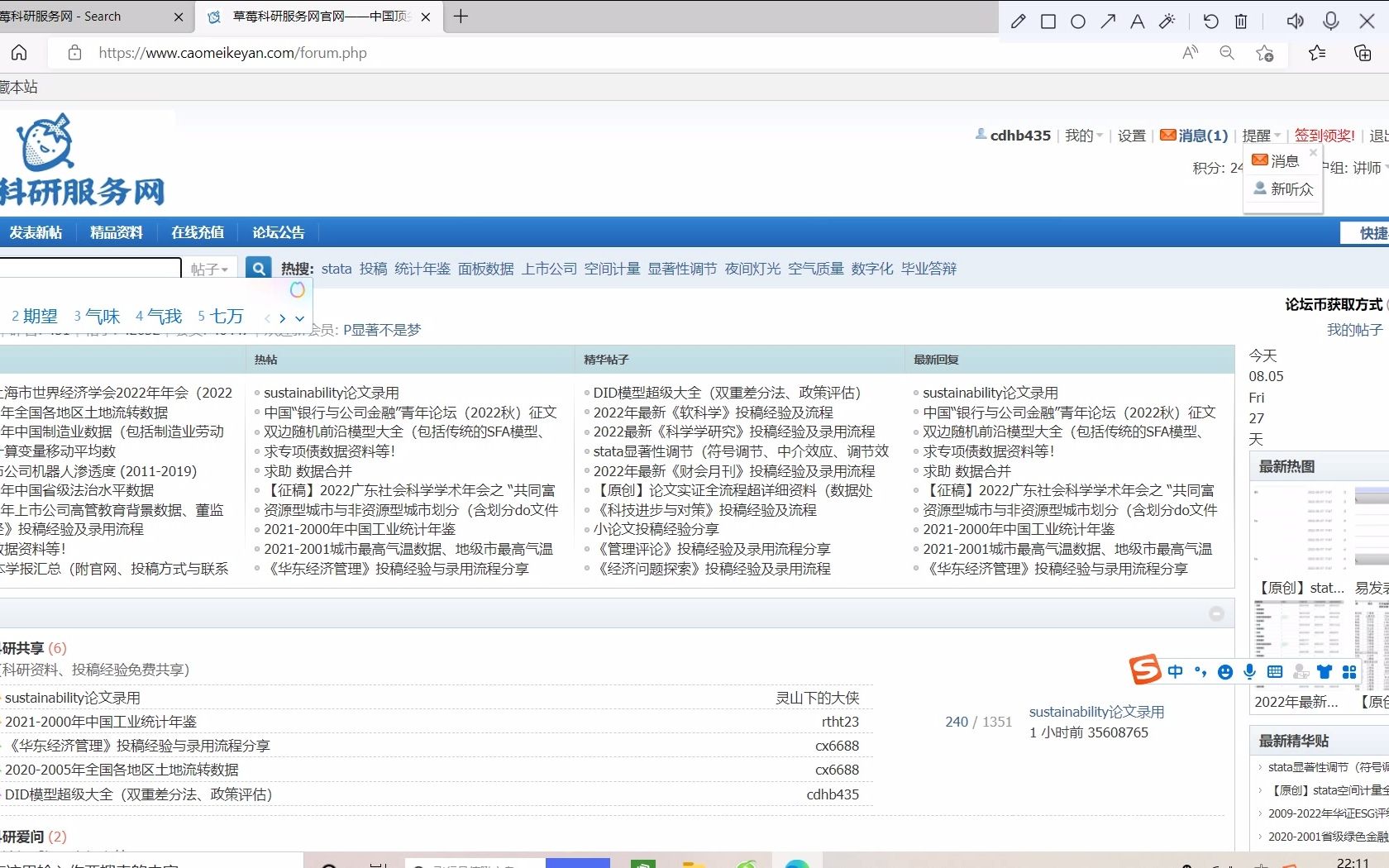Open the browser collections panel
This screenshot has width=1389, height=868.
click(x=1362, y=53)
